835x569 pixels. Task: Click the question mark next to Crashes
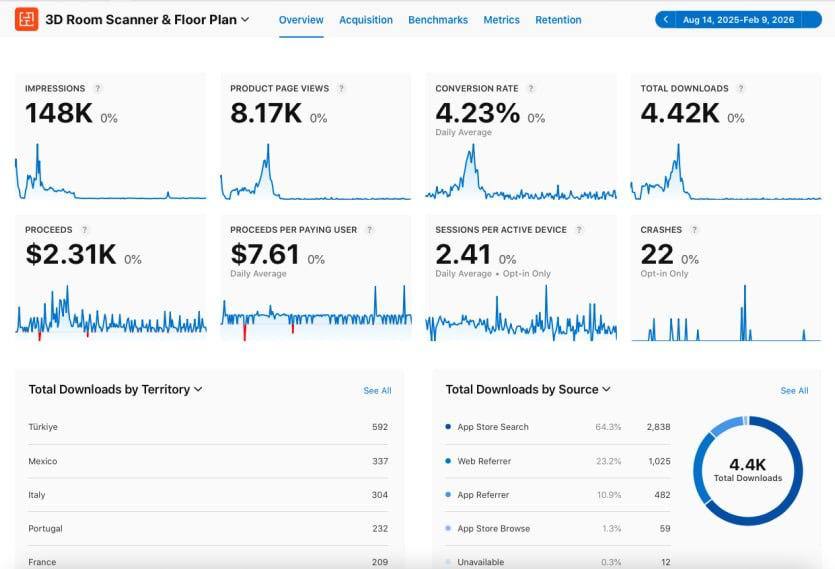694,230
